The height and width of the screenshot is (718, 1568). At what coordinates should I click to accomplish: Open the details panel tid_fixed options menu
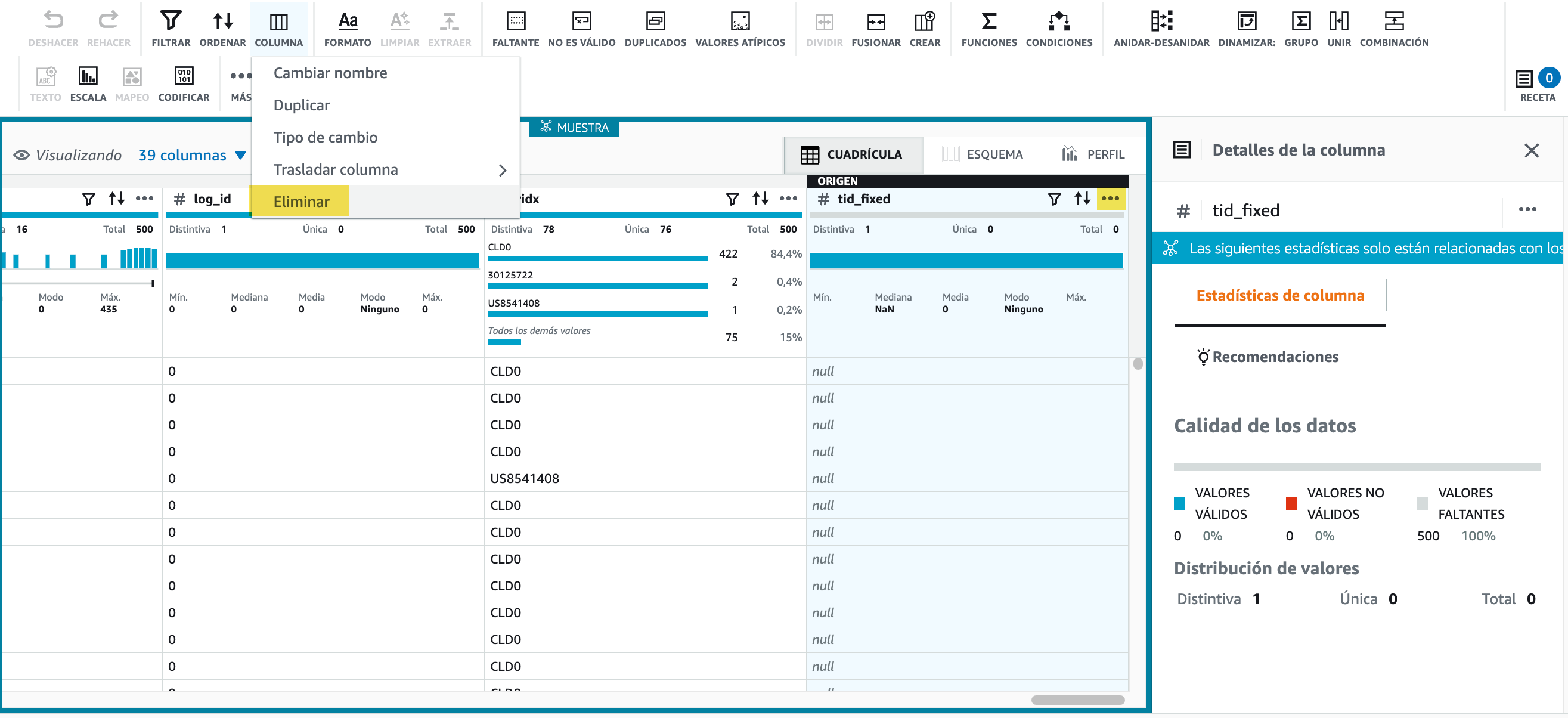[1527, 209]
